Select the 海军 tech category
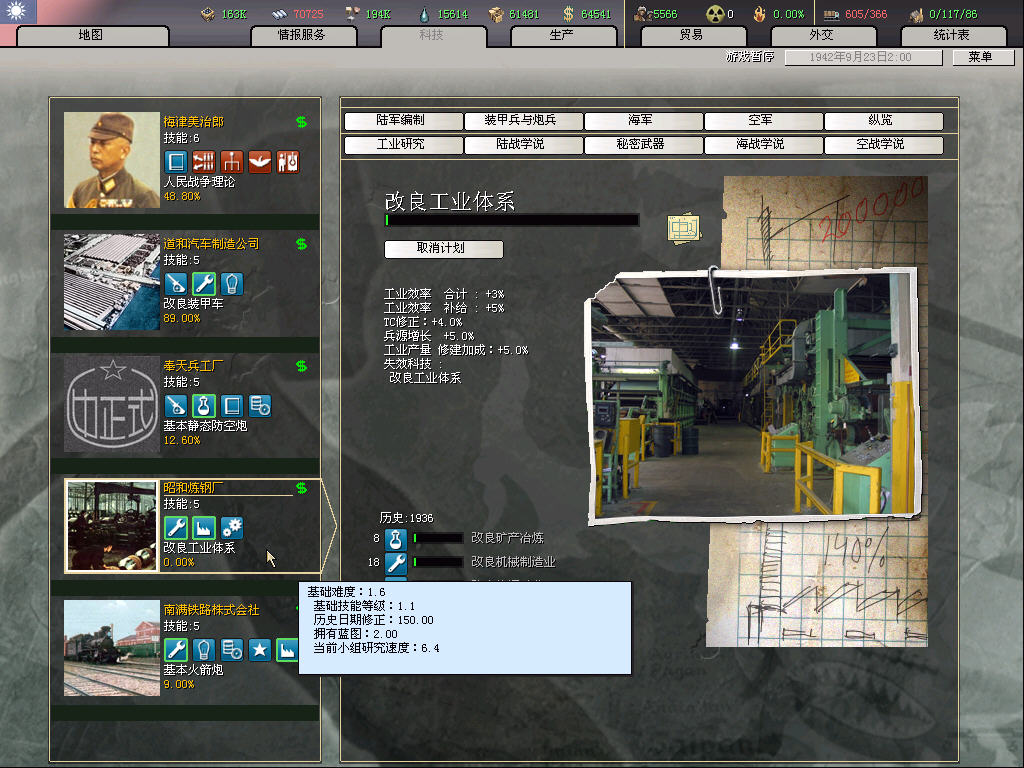The width and height of the screenshot is (1024, 768). pyautogui.click(x=643, y=121)
